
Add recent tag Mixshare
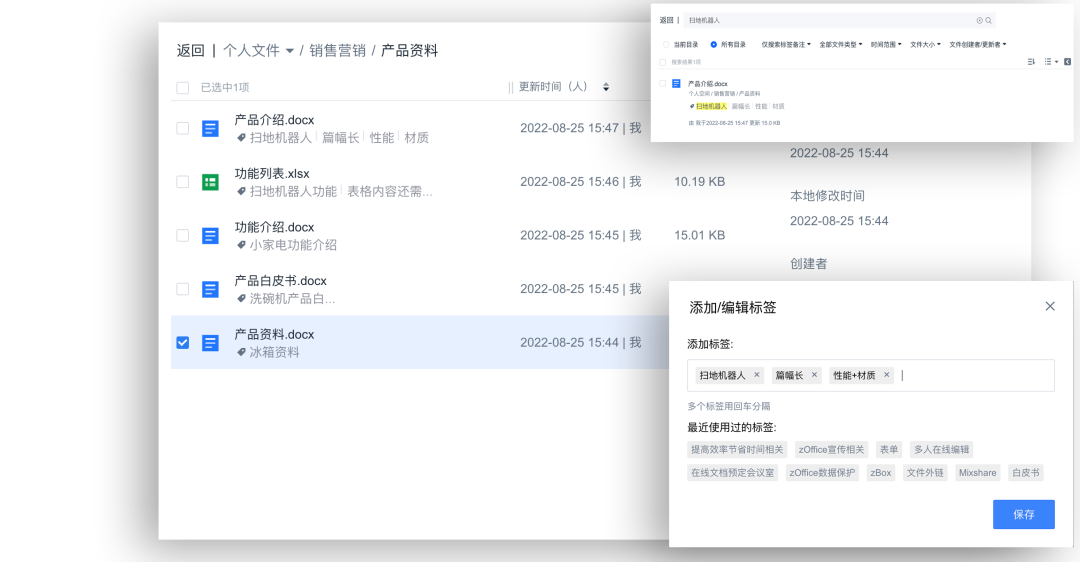(977, 473)
